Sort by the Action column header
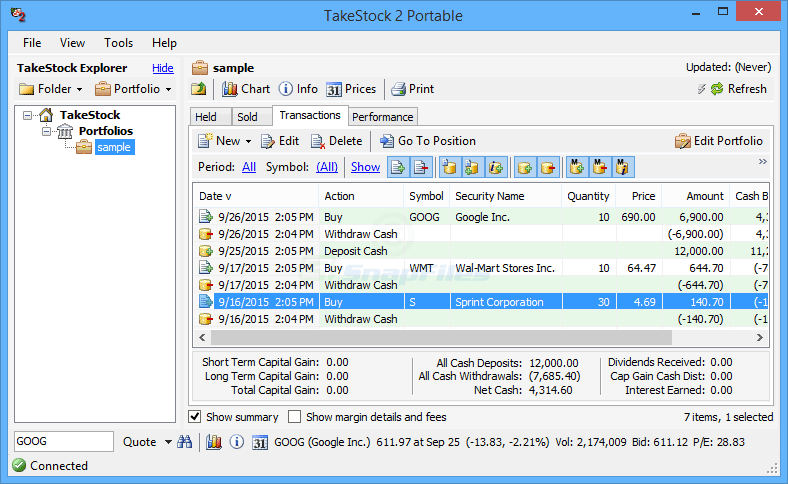The image size is (788, 484). [361, 196]
